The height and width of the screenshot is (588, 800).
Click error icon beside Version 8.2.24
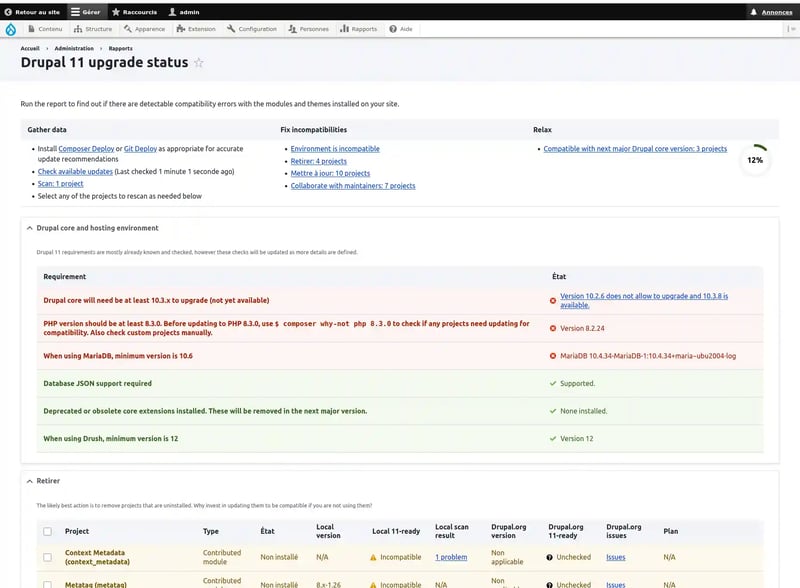pos(553,328)
